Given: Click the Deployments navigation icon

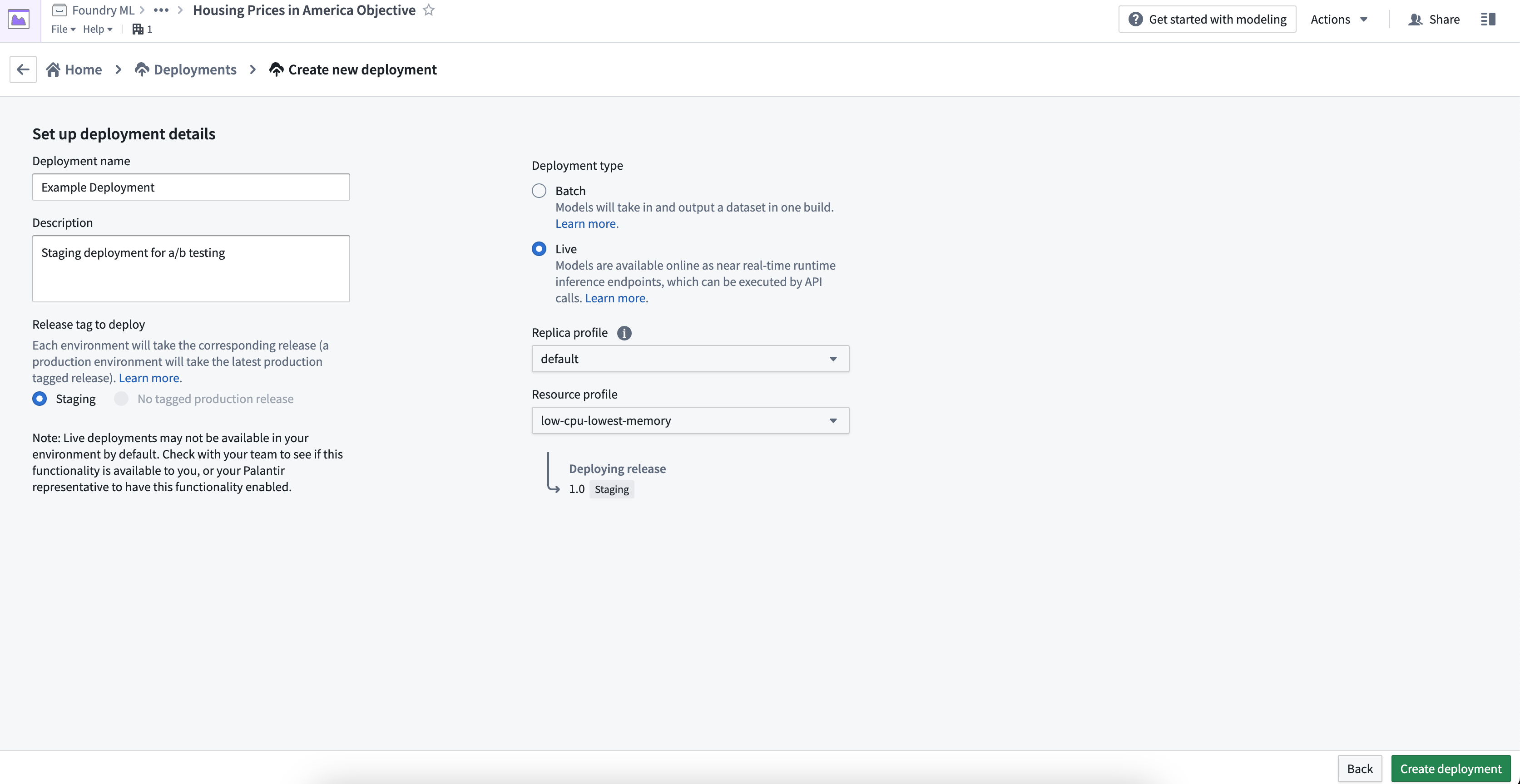Looking at the screenshot, I should point(140,69).
